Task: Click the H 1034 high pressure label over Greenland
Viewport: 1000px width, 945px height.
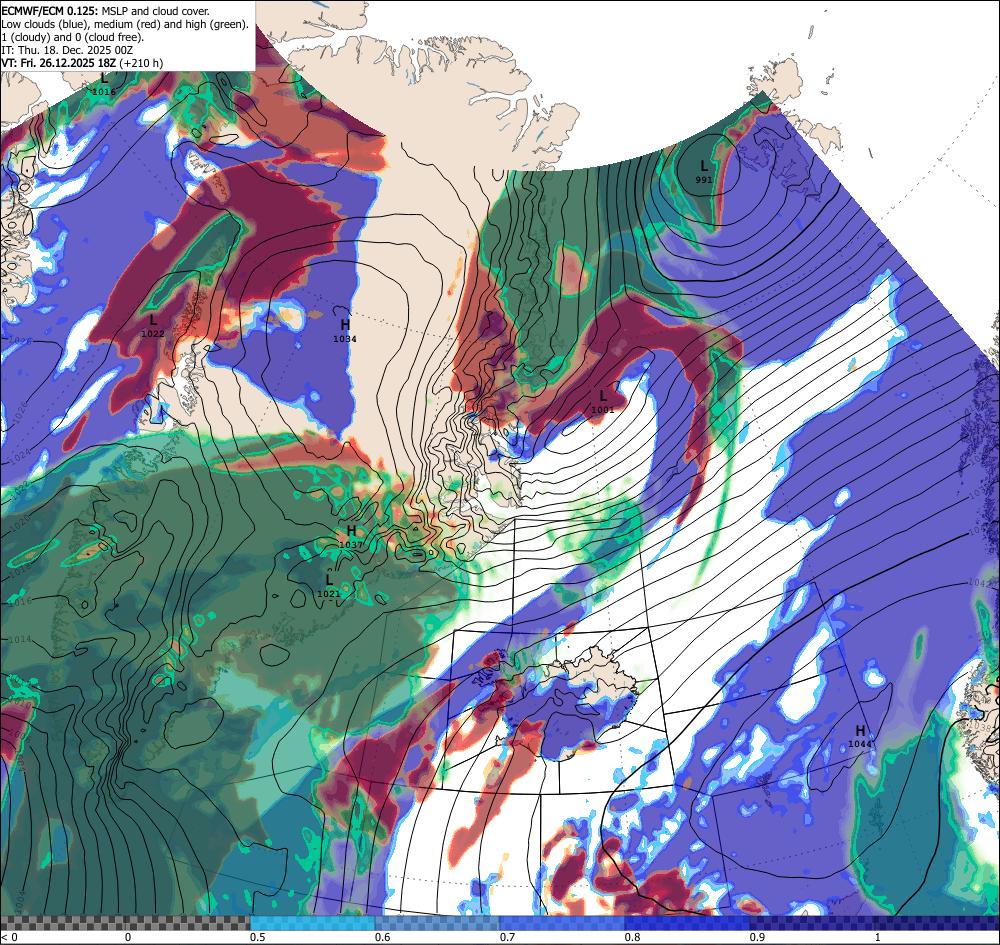Action: [x=344, y=332]
